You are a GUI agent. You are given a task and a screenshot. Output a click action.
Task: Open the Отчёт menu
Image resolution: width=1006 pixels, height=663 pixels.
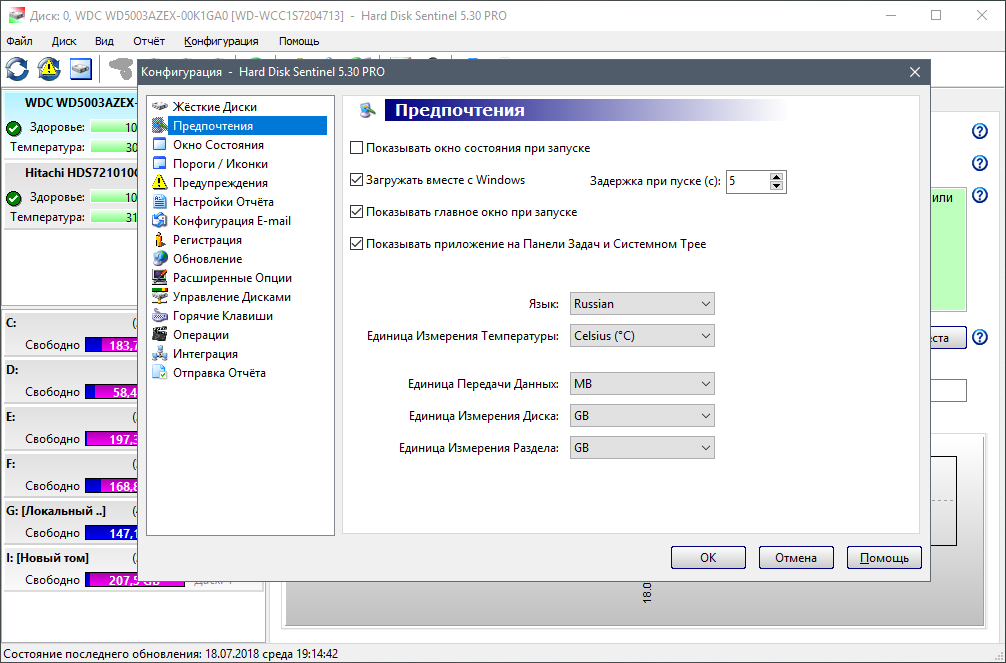click(149, 41)
